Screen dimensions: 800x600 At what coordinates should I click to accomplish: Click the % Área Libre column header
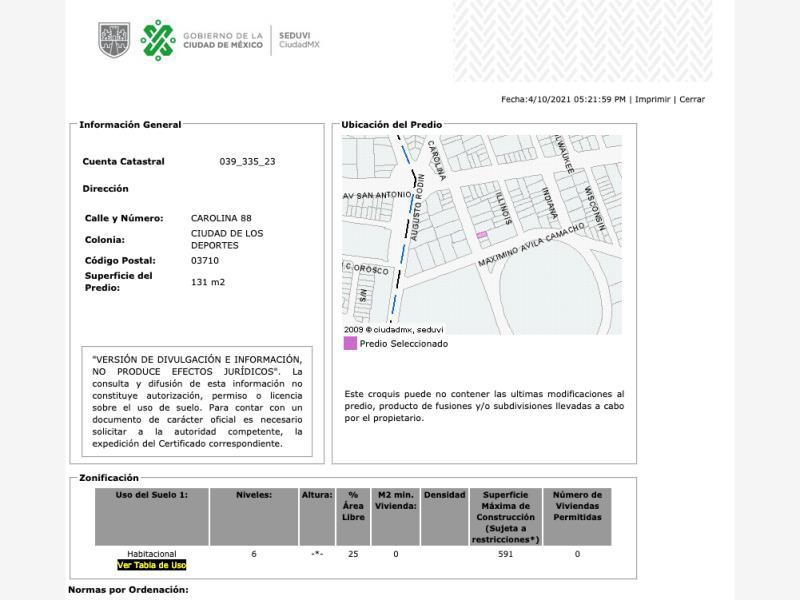(353, 517)
